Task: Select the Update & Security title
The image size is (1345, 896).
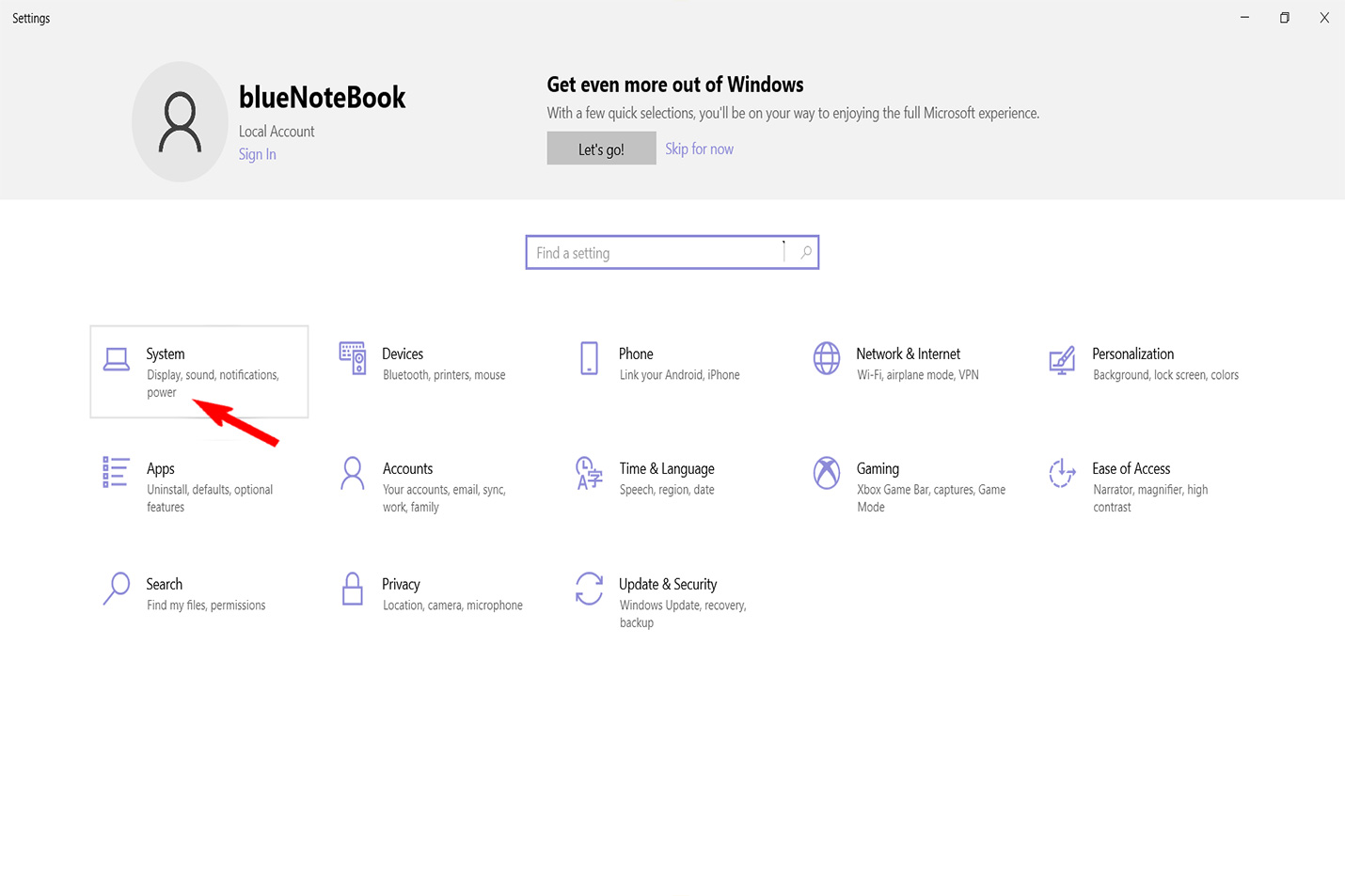Action: pos(668,584)
